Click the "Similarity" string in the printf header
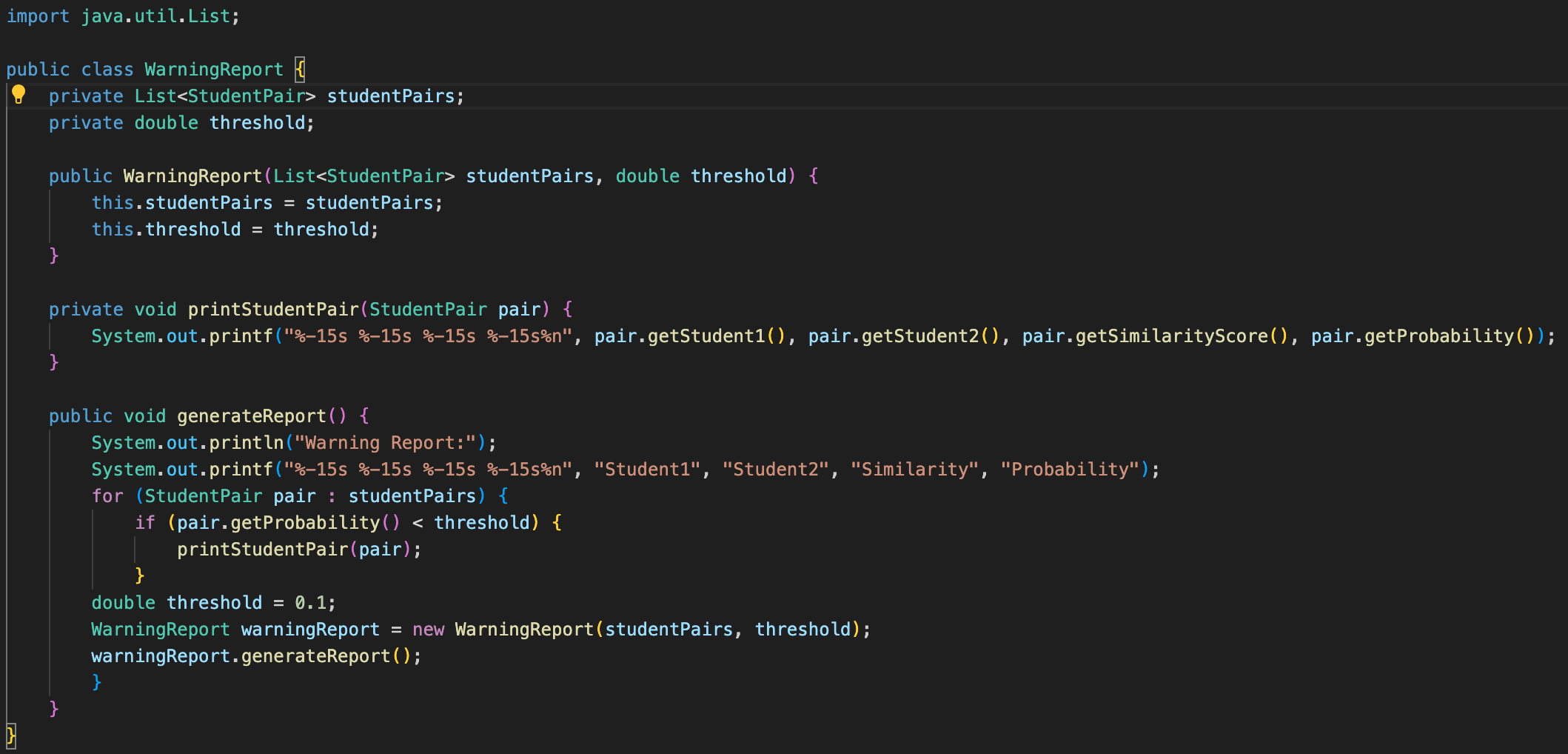The width and height of the screenshot is (1568, 754). point(914,469)
